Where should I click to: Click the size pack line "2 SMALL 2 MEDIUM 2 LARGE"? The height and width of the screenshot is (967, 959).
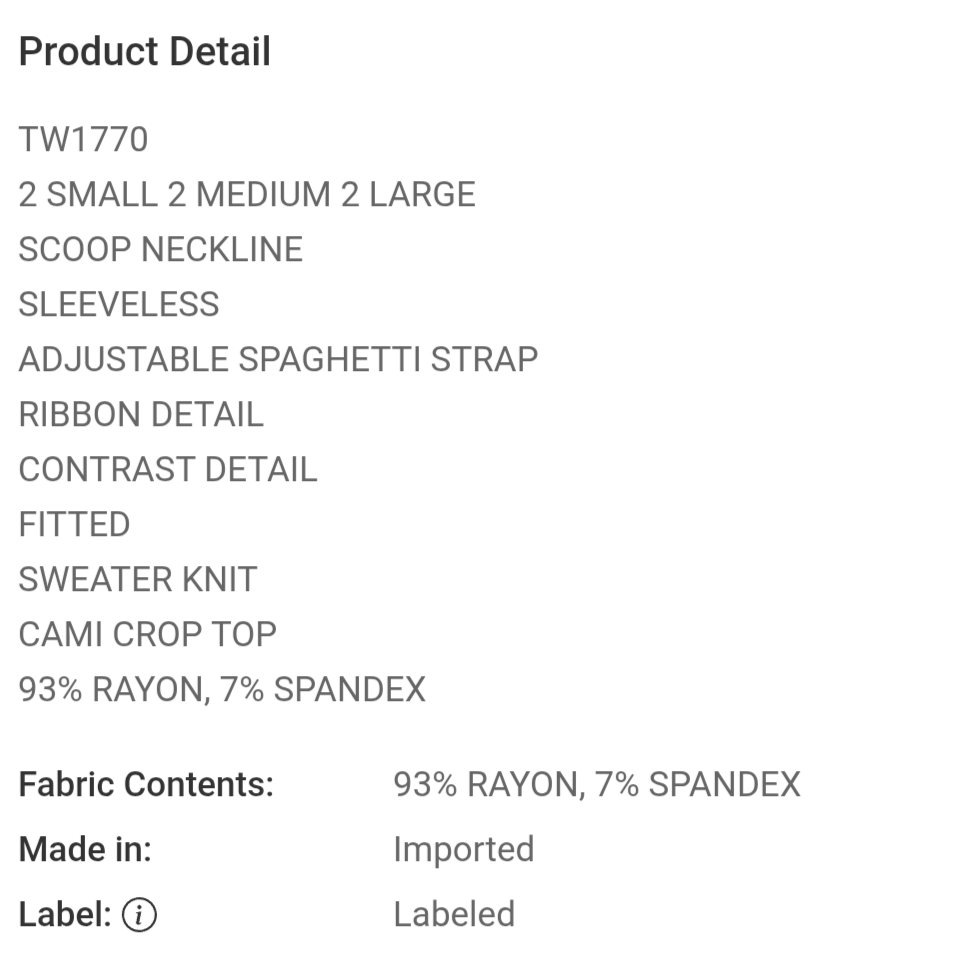(x=247, y=194)
